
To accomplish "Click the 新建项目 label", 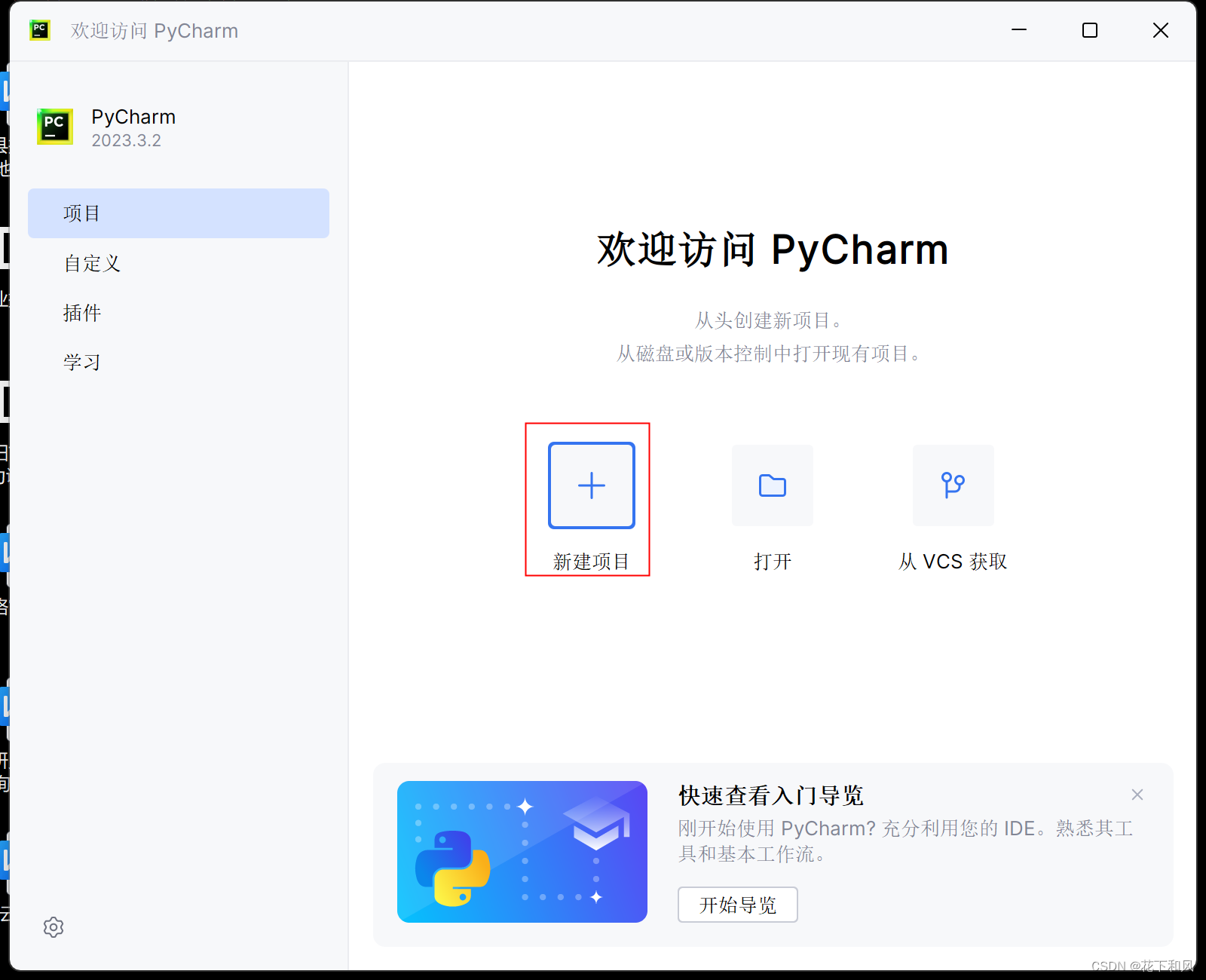I will (591, 562).
